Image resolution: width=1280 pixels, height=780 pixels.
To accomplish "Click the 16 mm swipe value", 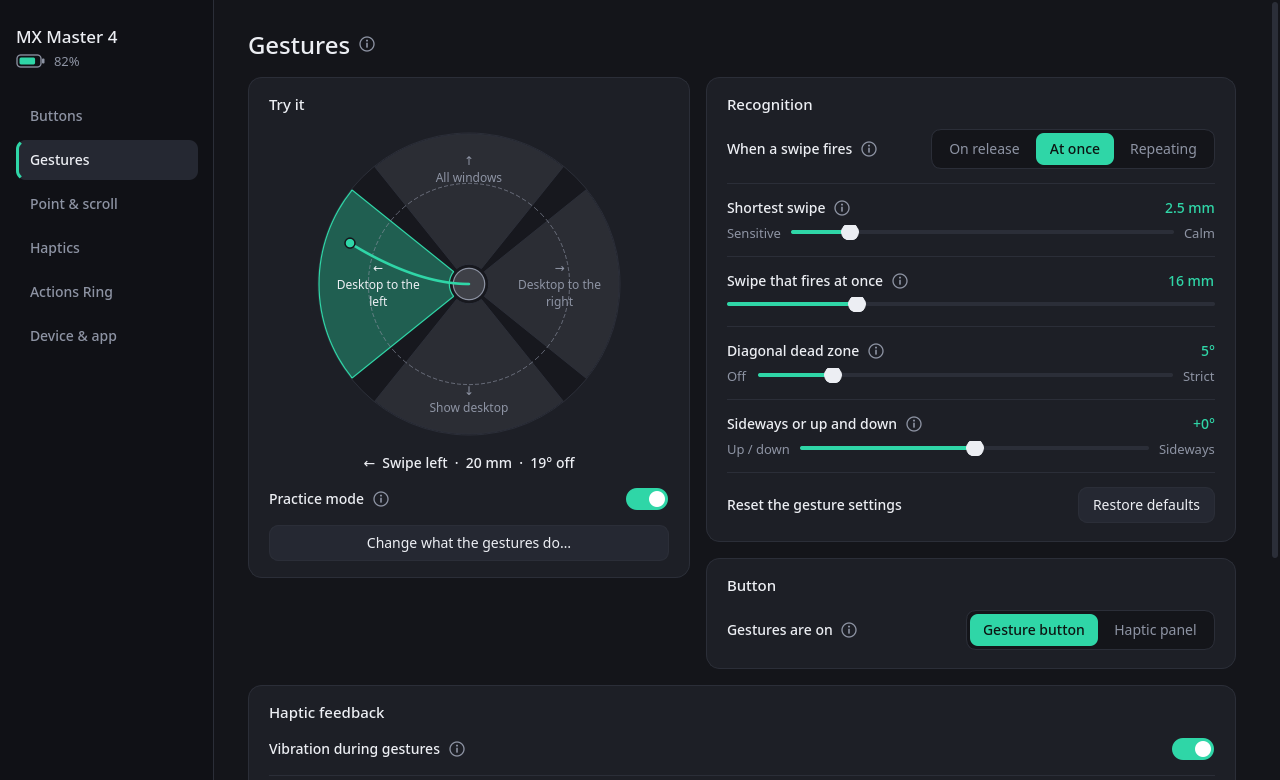I will click(1191, 281).
